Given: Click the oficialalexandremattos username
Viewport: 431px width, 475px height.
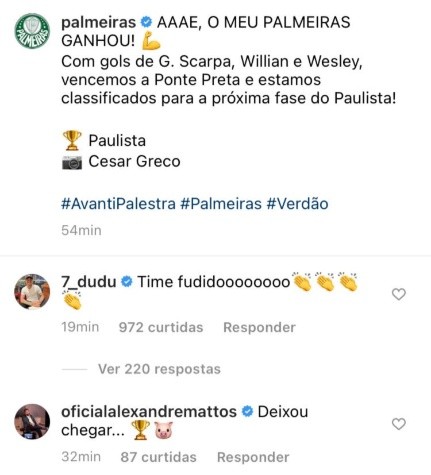Looking at the screenshot, I should 149,412.
